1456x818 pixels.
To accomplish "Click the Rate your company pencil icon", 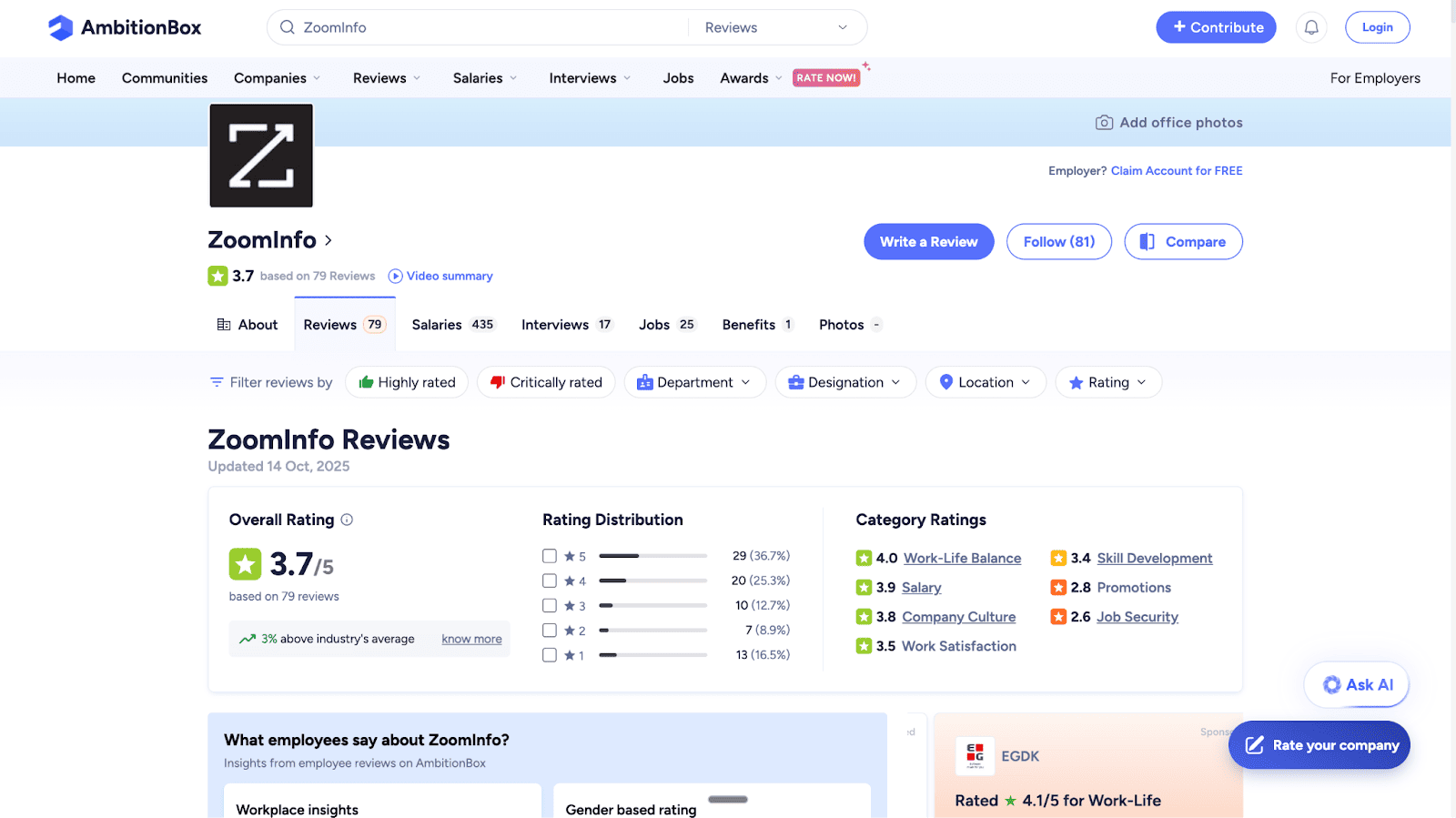I will tap(1255, 745).
